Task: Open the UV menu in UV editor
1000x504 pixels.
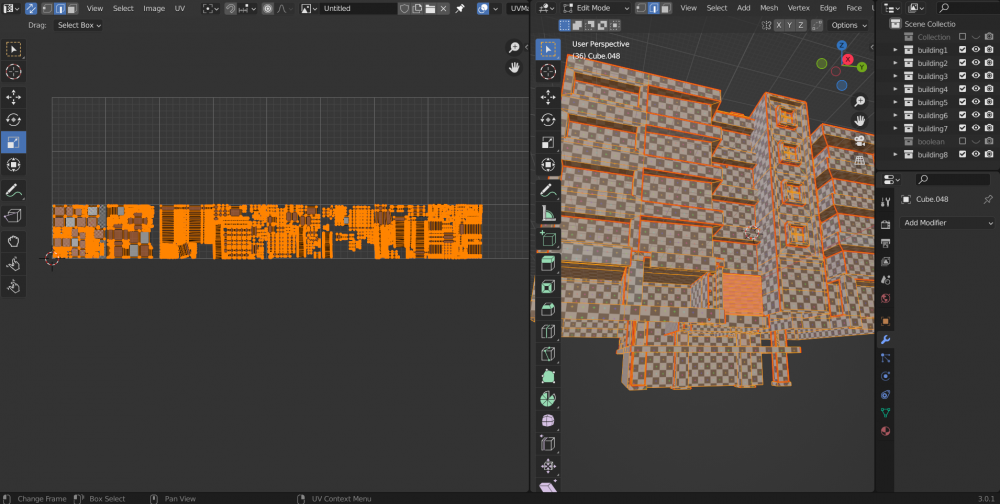Action: click(x=180, y=8)
